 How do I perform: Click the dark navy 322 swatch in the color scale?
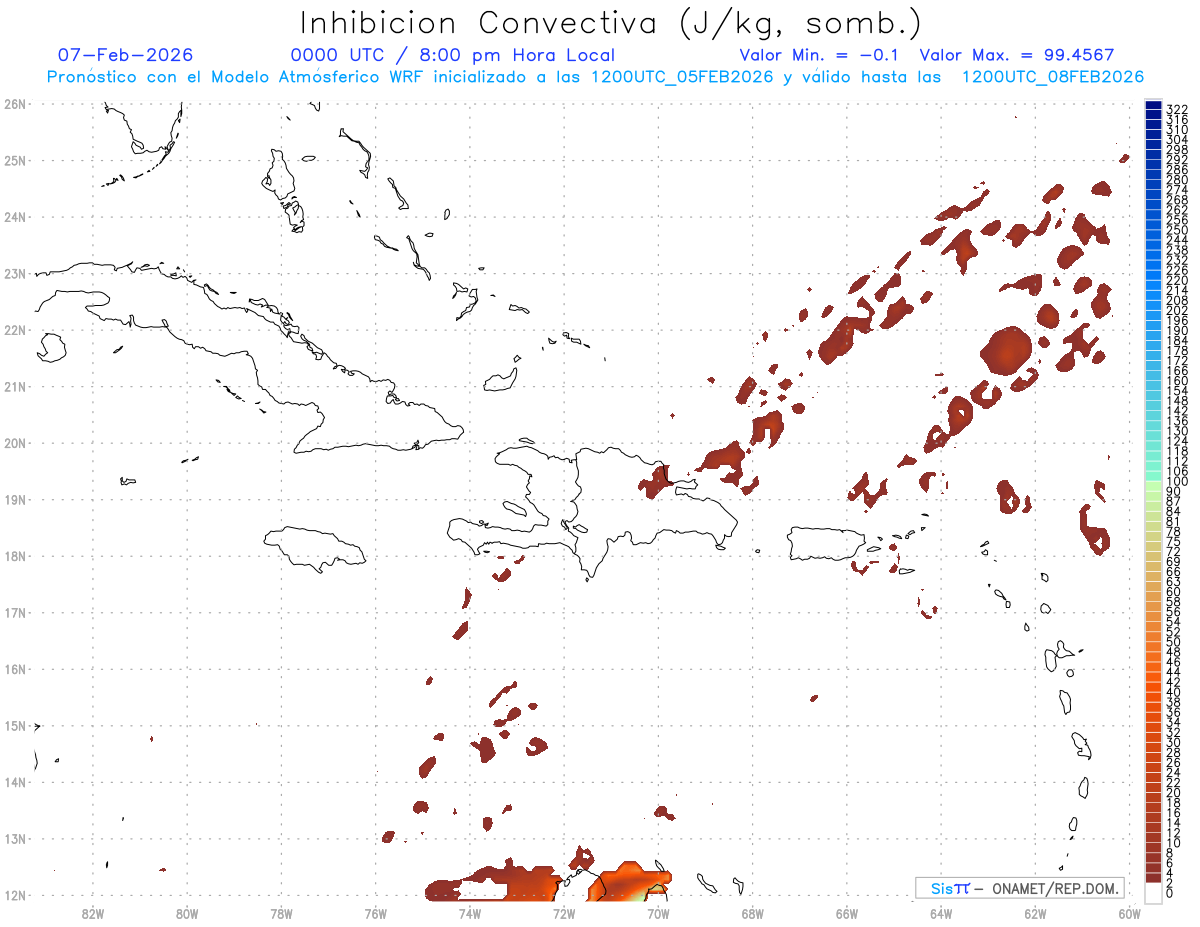pyautogui.click(x=1153, y=106)
